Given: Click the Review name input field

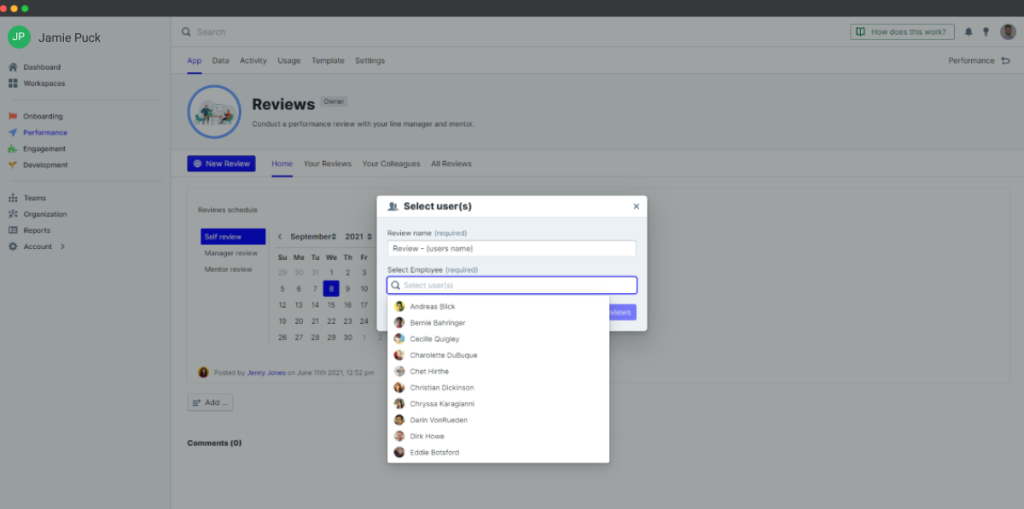Looking at the screenshot, I should point(512,248).
